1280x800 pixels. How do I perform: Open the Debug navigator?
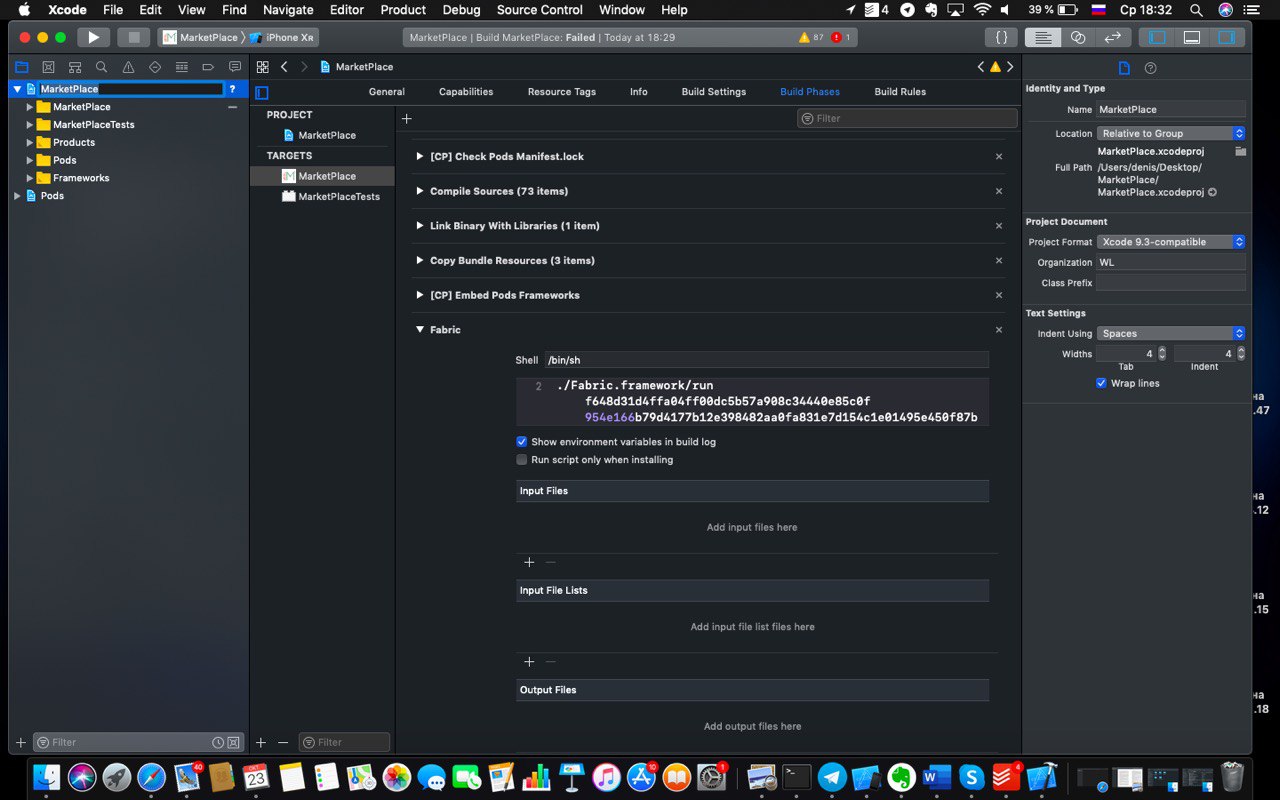click(x=181, y=67)
